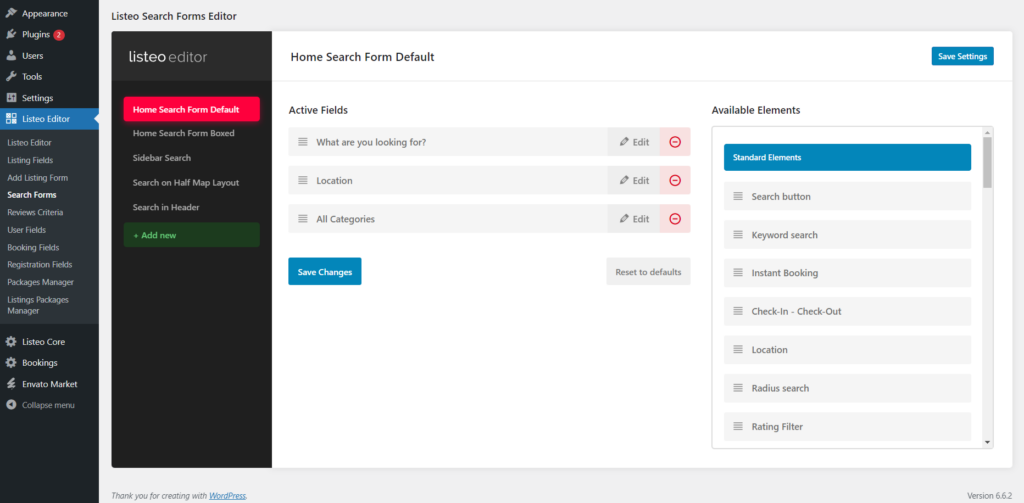
Task: Remove the 'What are you looking for?' field
Action: pos(675,142)
